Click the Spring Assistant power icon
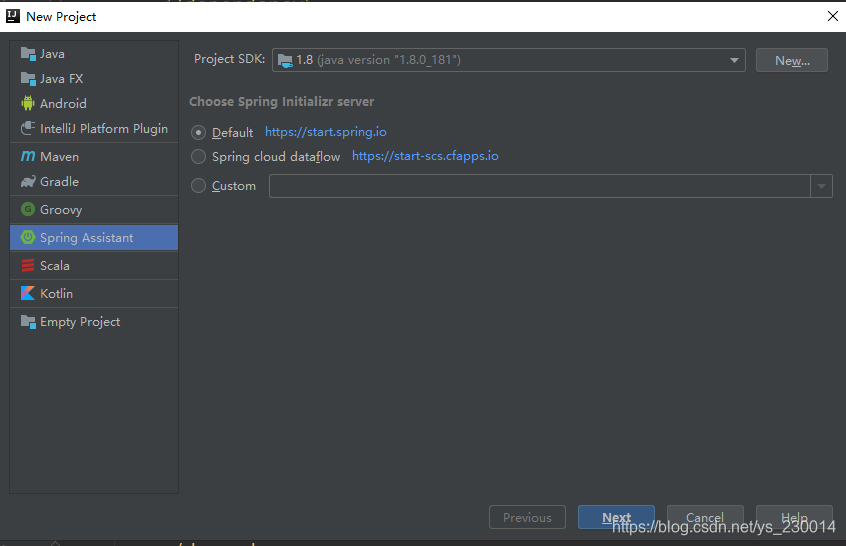Image resolution: width=846 pixels, height=546 pixels. 28,237
